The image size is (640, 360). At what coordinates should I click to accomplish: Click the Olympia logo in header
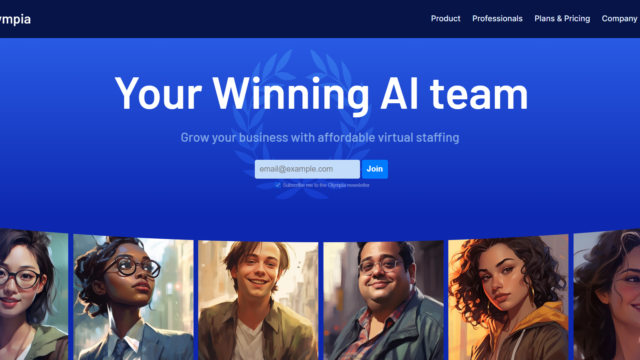[15, 19]
